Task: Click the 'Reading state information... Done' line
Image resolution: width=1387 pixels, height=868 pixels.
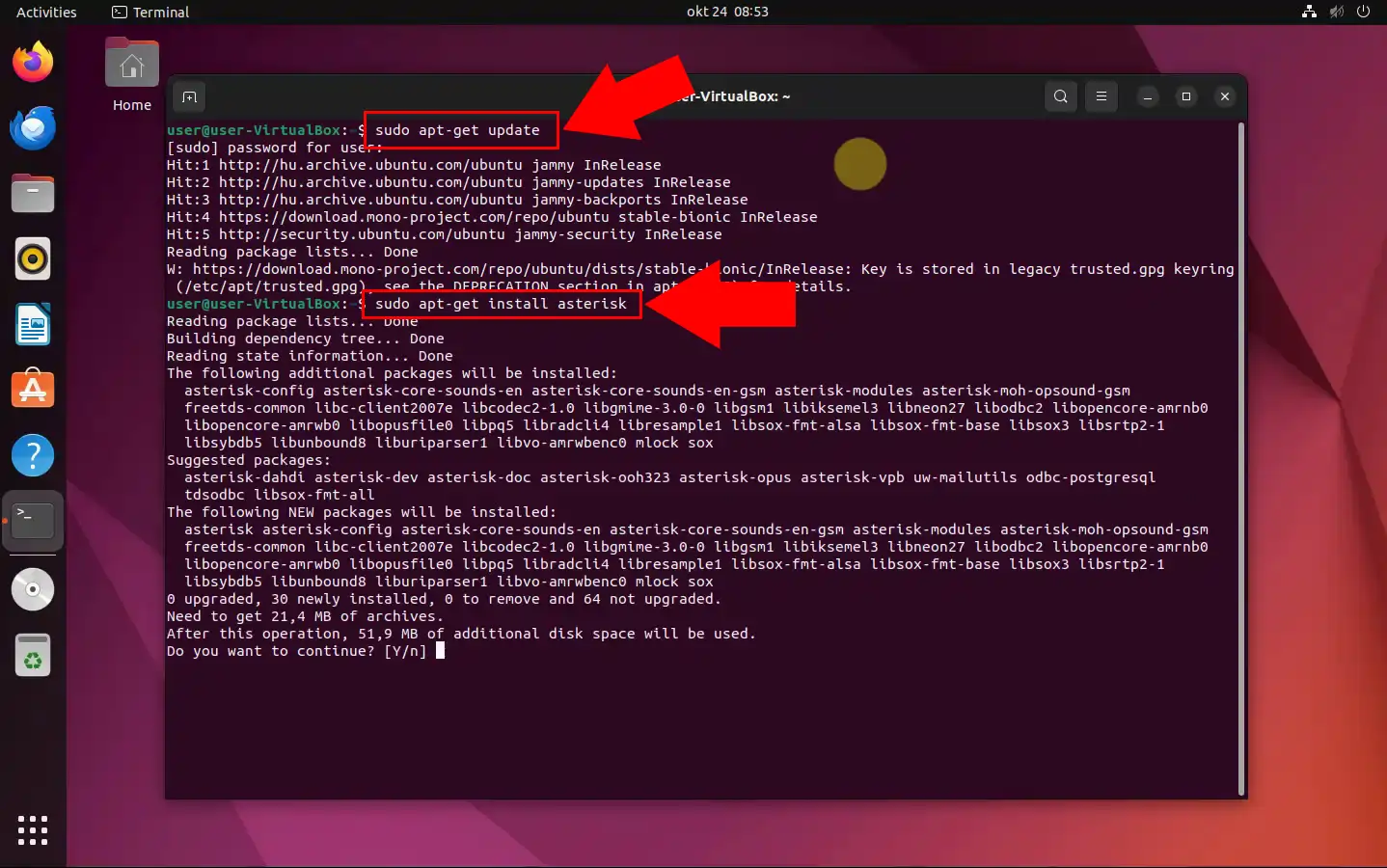Action: tap(310, 356)
